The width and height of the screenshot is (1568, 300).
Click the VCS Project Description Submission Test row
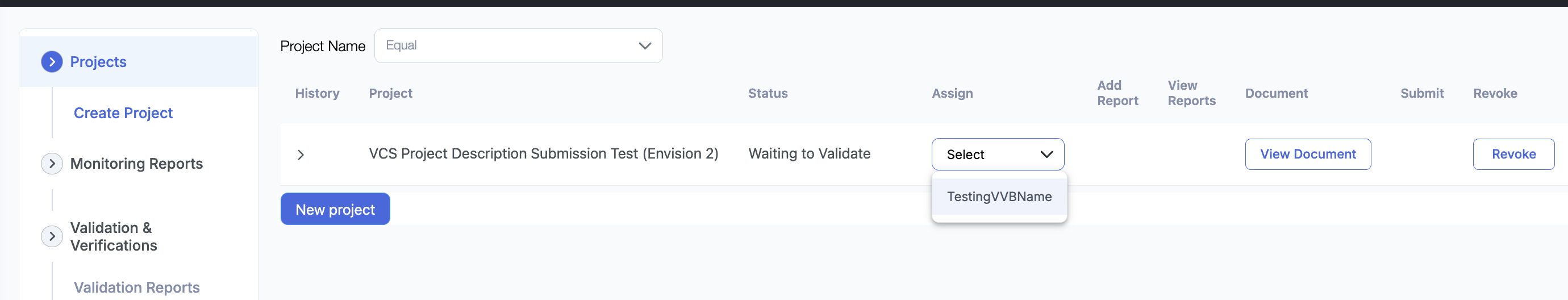point(543,154)
